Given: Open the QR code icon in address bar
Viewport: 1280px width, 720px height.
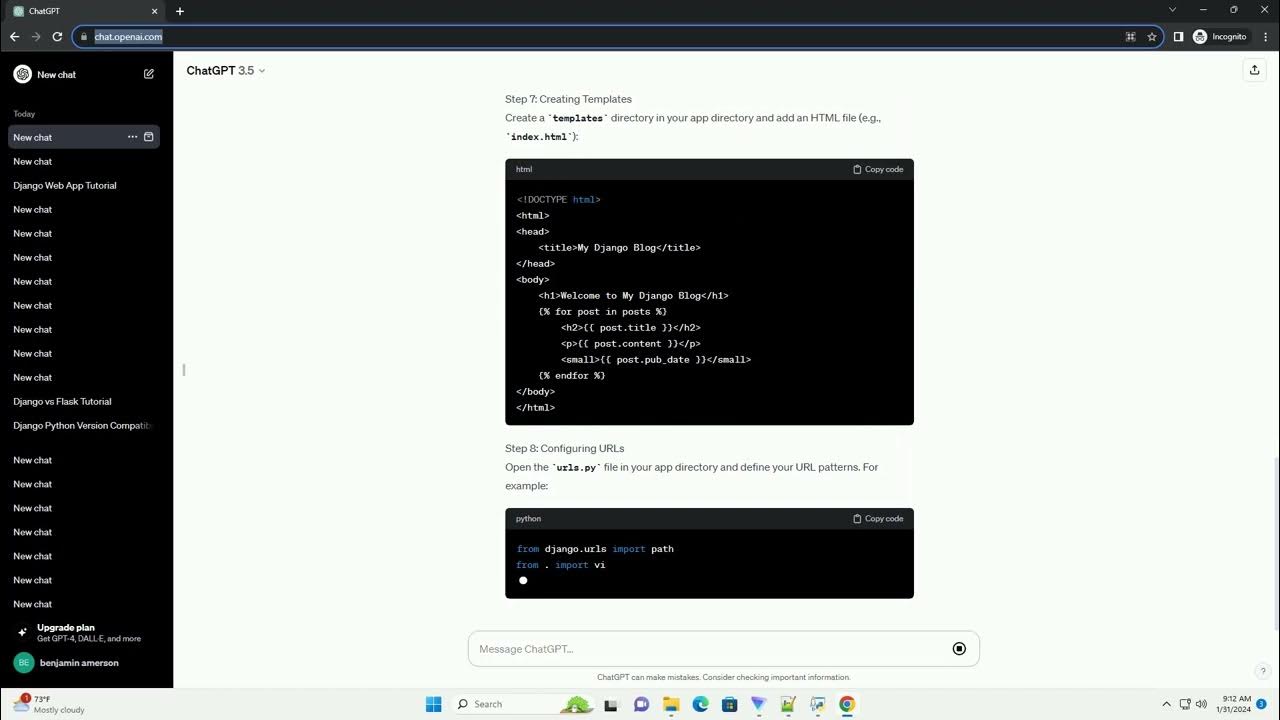Looking at the screenshot, I should point(1131,36).
